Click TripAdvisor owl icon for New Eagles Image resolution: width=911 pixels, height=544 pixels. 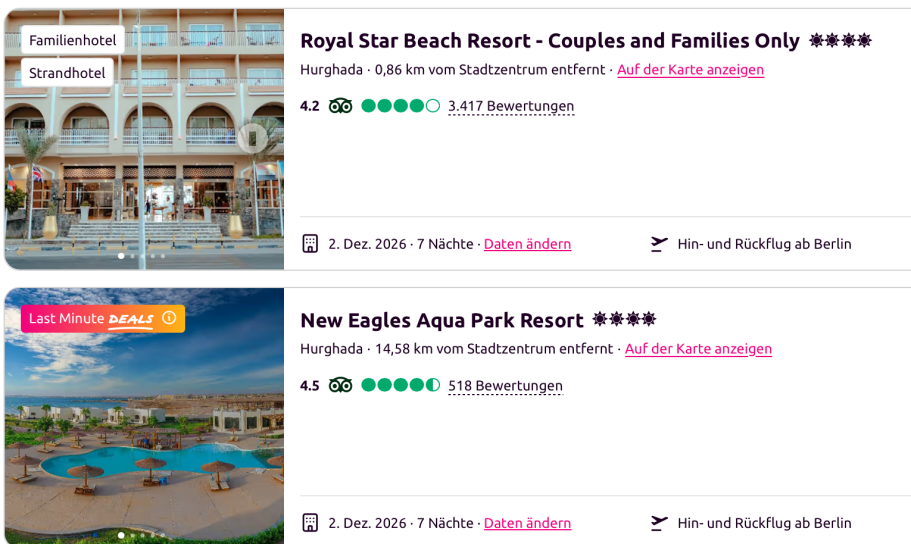click(340, 385)
